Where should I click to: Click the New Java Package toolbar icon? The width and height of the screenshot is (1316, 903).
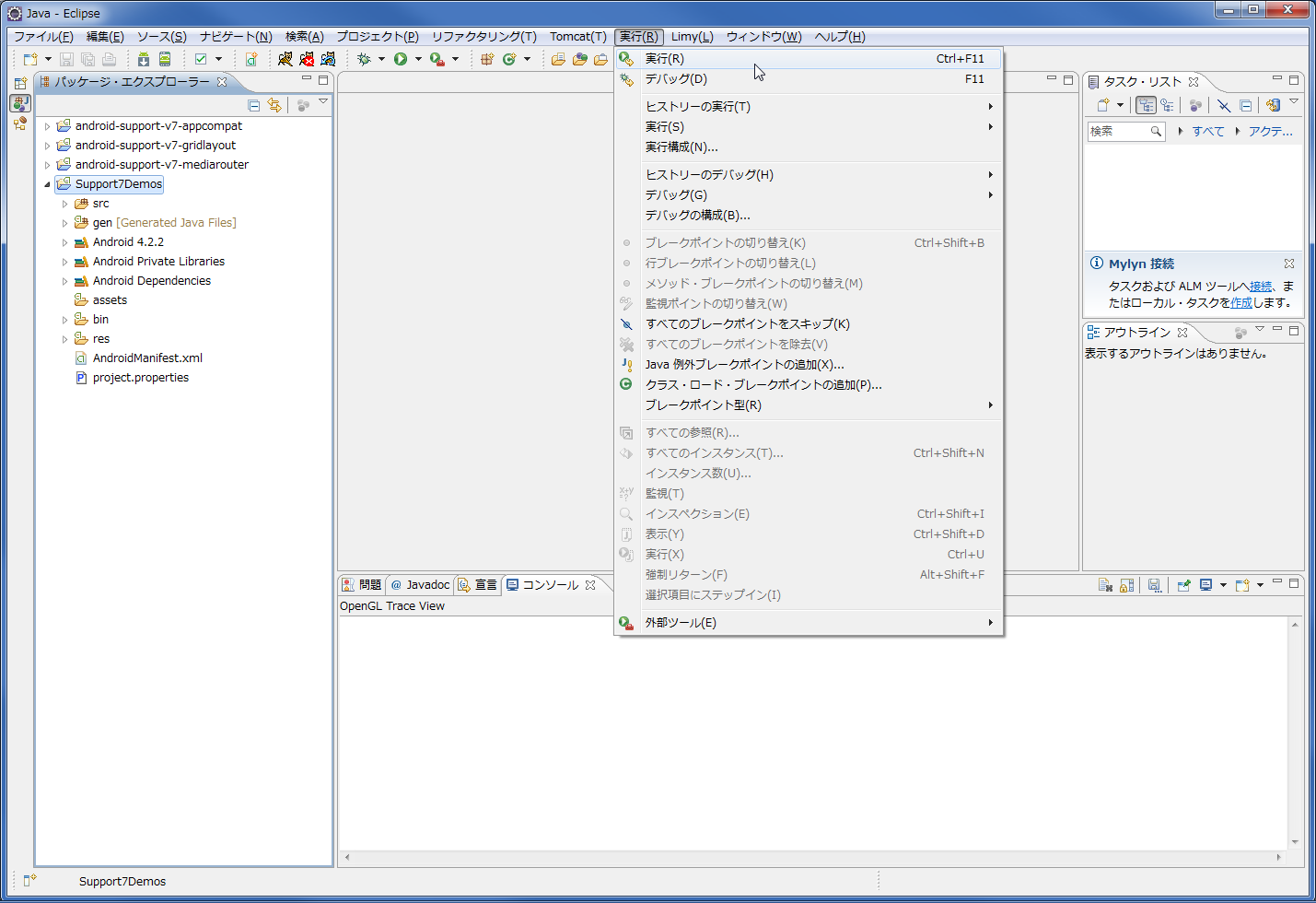click(487, 59)
